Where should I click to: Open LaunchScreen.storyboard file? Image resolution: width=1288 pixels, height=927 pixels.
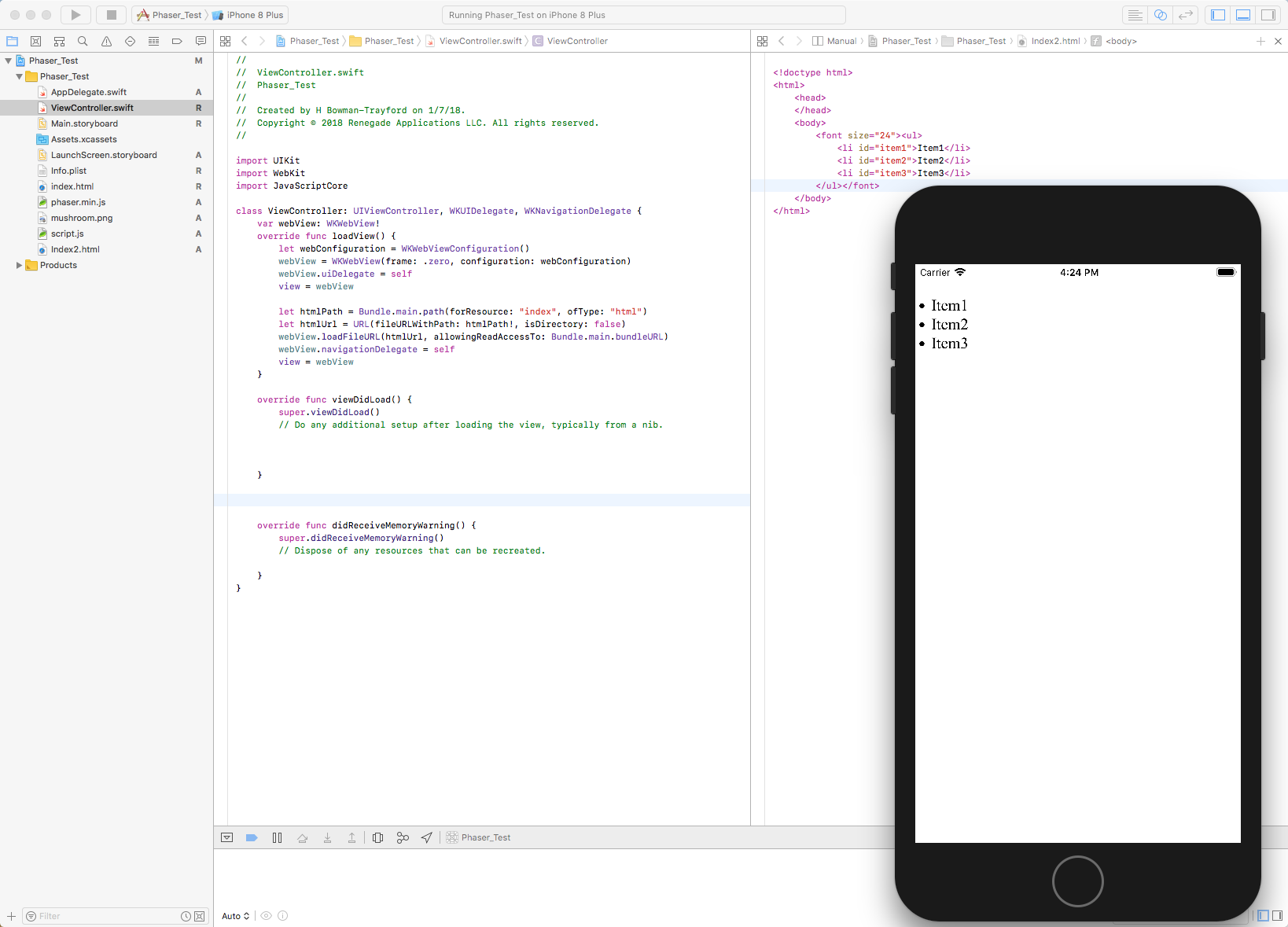(x=104, y=155)
